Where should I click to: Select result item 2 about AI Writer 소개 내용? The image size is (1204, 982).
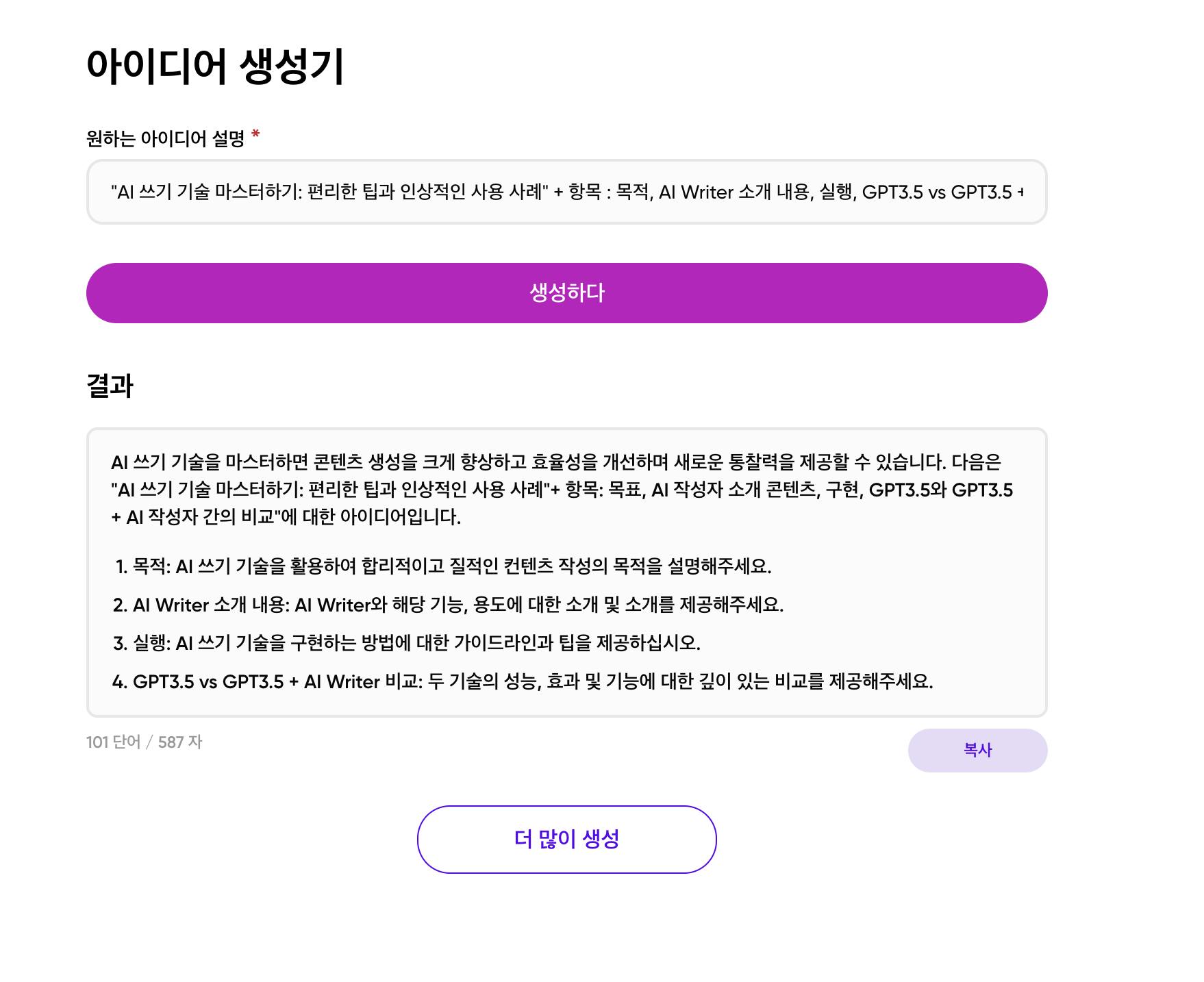(448, 605)
